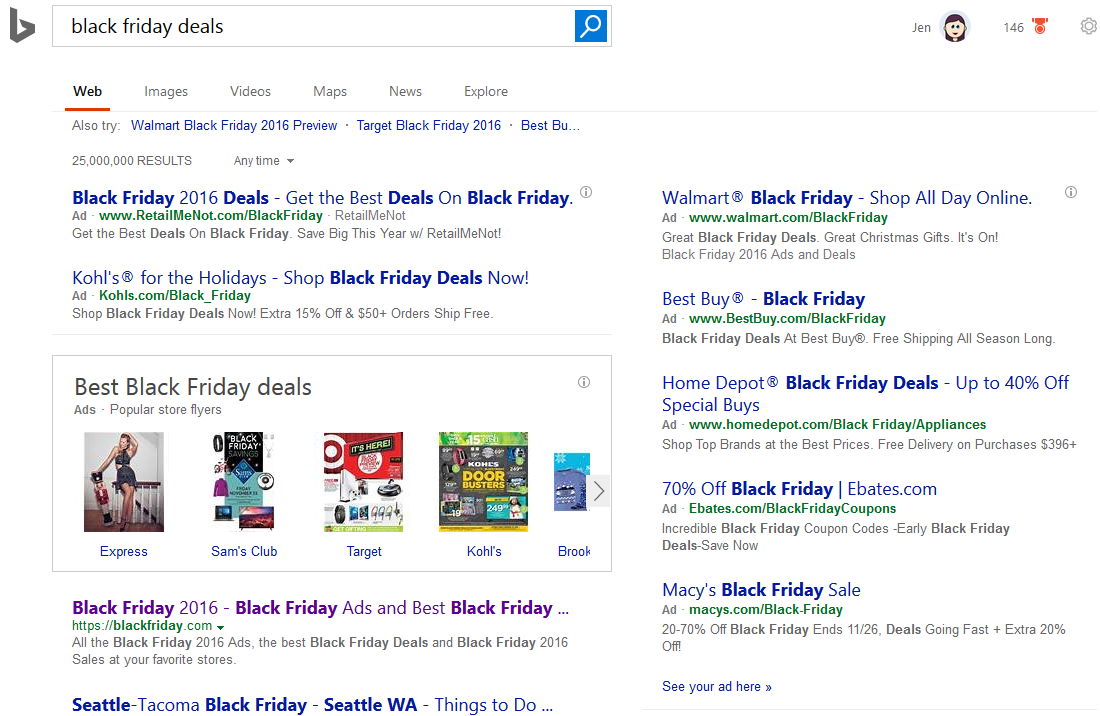Open Jen's profile avatar
Viewport: 1100px width, 716px height.
click(x=955, y=27)
